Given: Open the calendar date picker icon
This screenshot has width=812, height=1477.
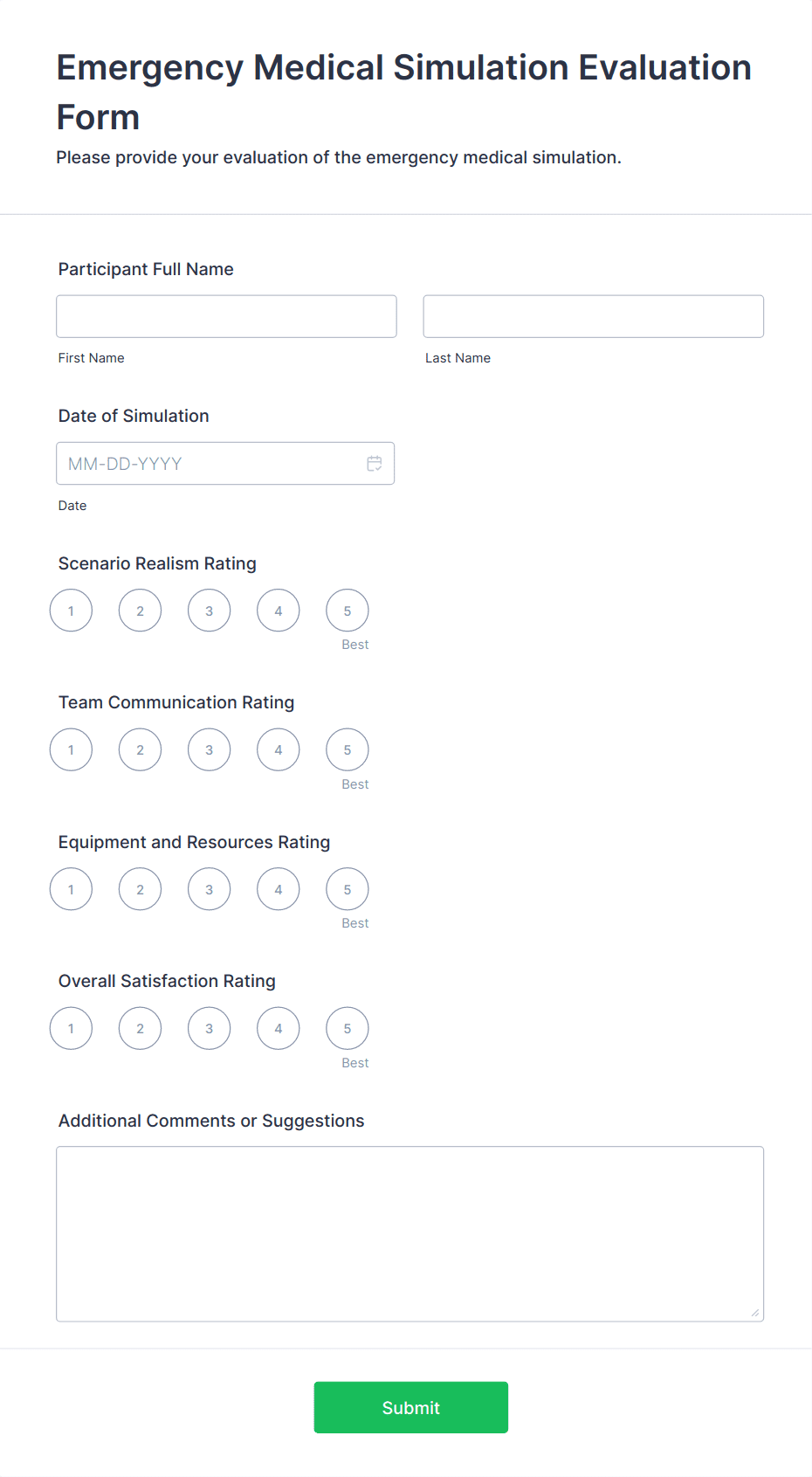Looking at the screenshot, I should 375,464.
